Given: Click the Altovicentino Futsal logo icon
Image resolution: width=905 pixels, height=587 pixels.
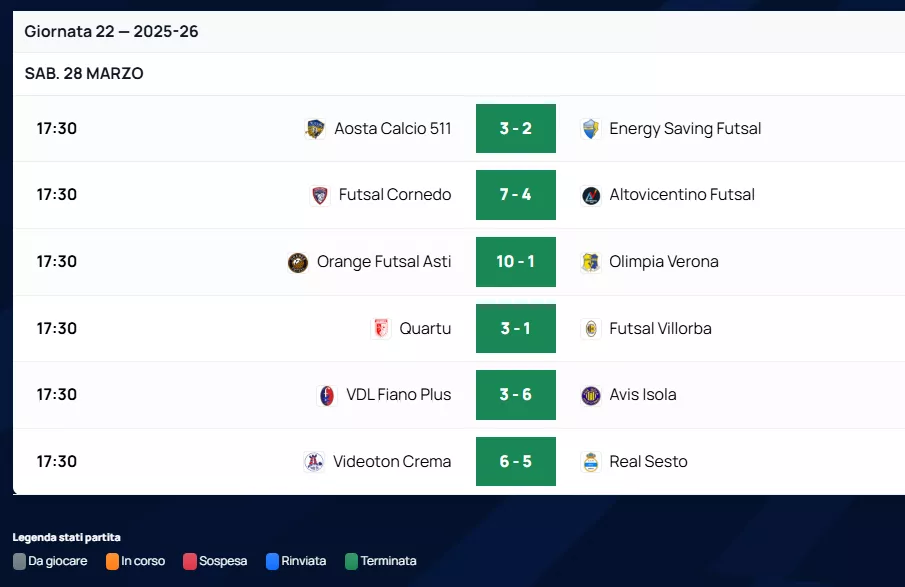Looking at the screenshot, I should (x=591, y=195).
